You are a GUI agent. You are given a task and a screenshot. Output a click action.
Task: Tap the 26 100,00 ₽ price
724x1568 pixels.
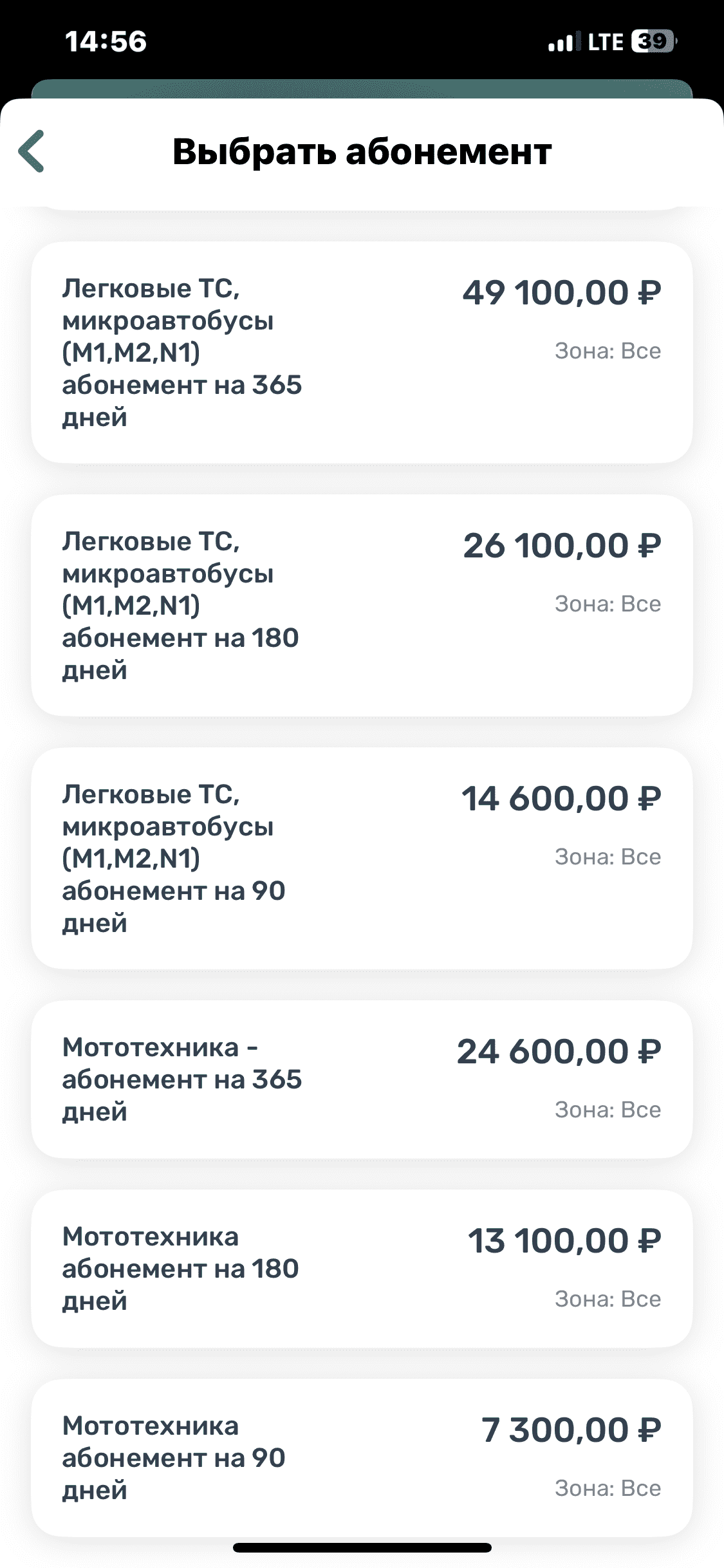point(562,546)
